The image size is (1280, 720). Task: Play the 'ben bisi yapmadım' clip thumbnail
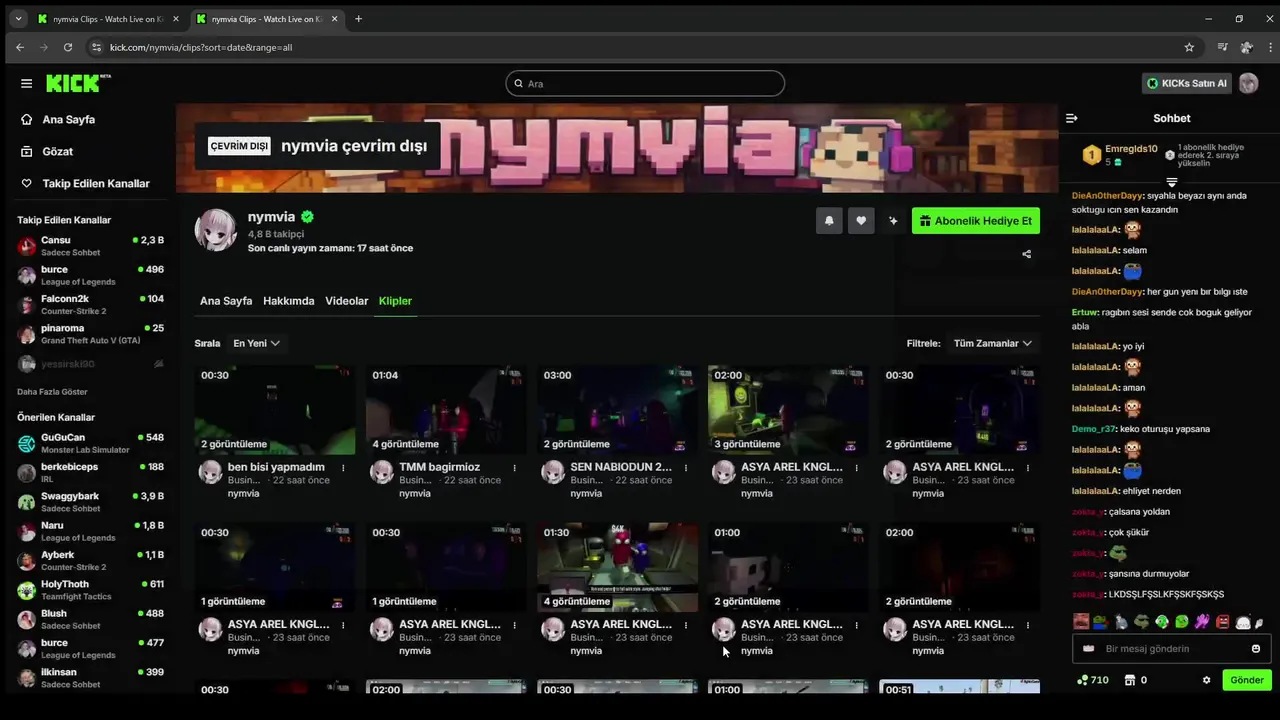(x=275, y=409)
